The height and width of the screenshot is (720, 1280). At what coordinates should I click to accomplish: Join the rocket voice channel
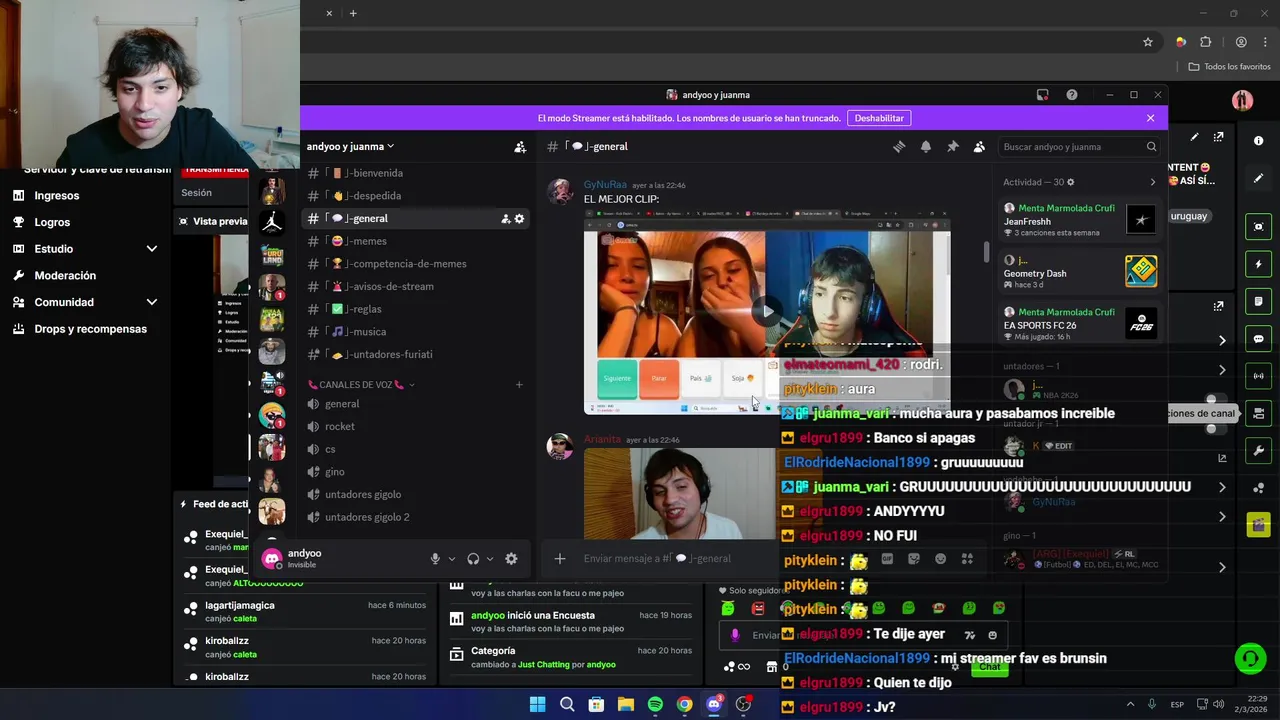(417, 427)
